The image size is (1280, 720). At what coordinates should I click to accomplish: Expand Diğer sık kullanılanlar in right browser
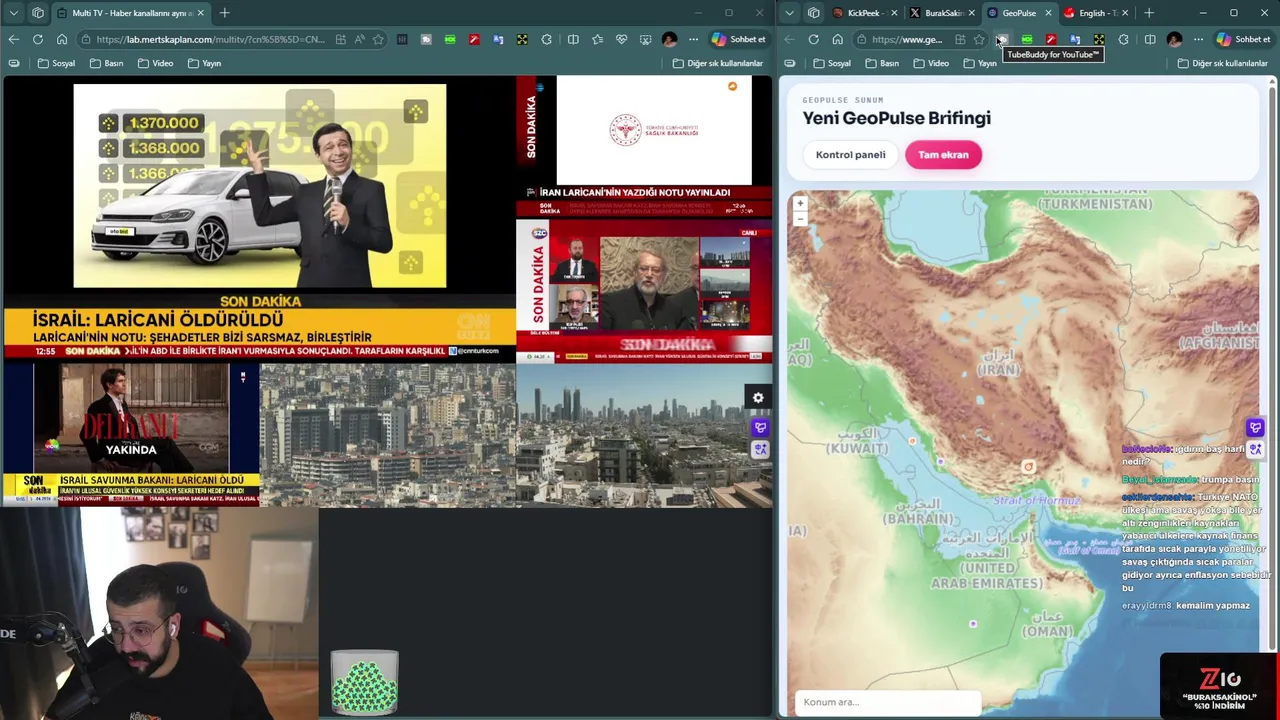tap(1223, 63)
